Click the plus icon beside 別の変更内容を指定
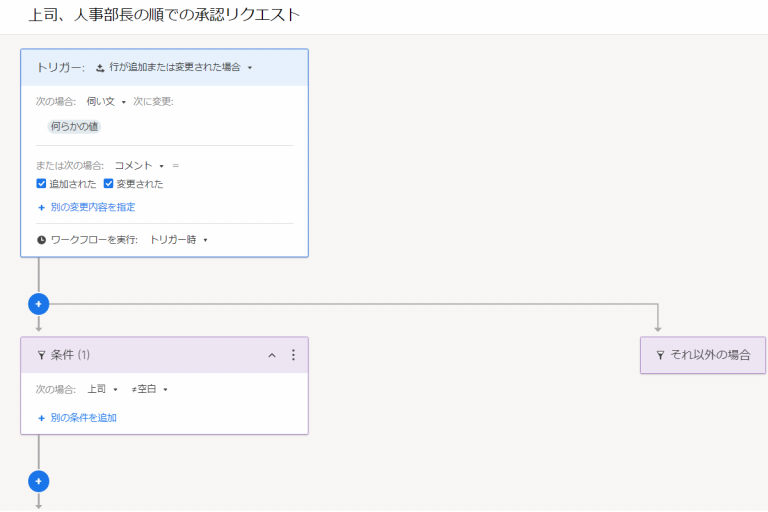 pyautogui.click(x=41, y=207)
